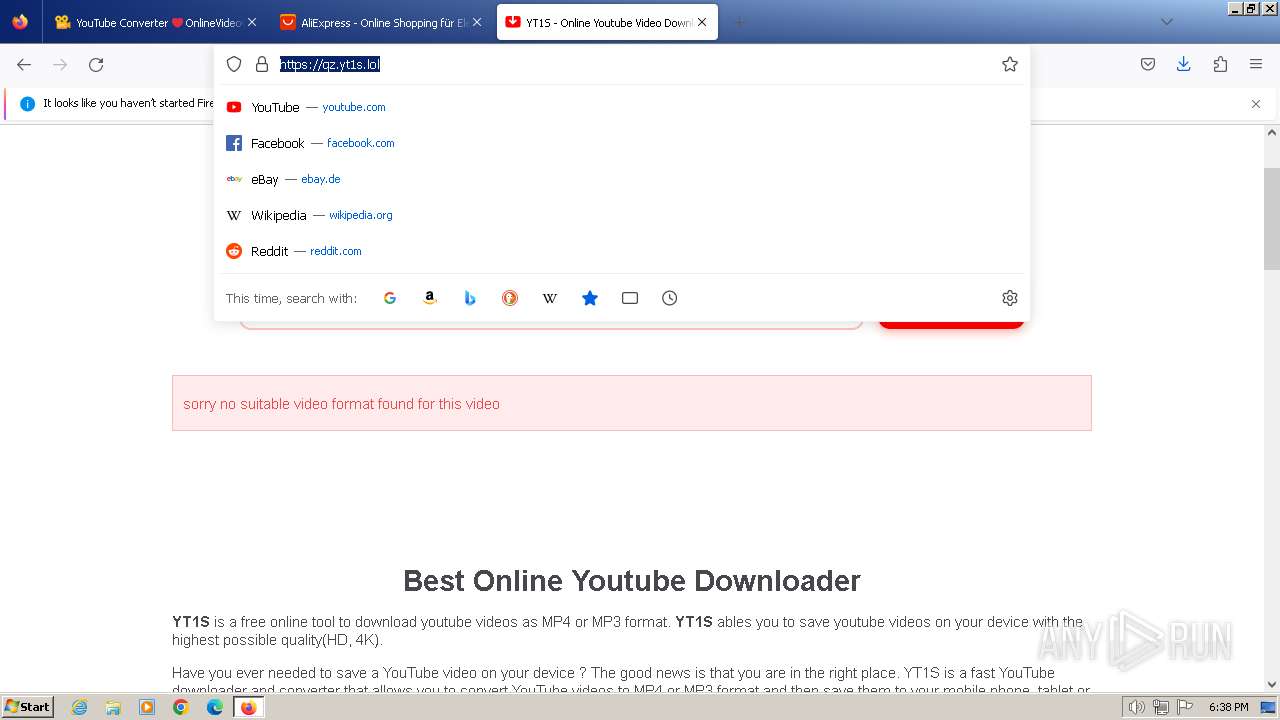This screenshot has height=720, width=1280.
Task: Open Firefox View pinned tab icon
Action: click(20, 22)
